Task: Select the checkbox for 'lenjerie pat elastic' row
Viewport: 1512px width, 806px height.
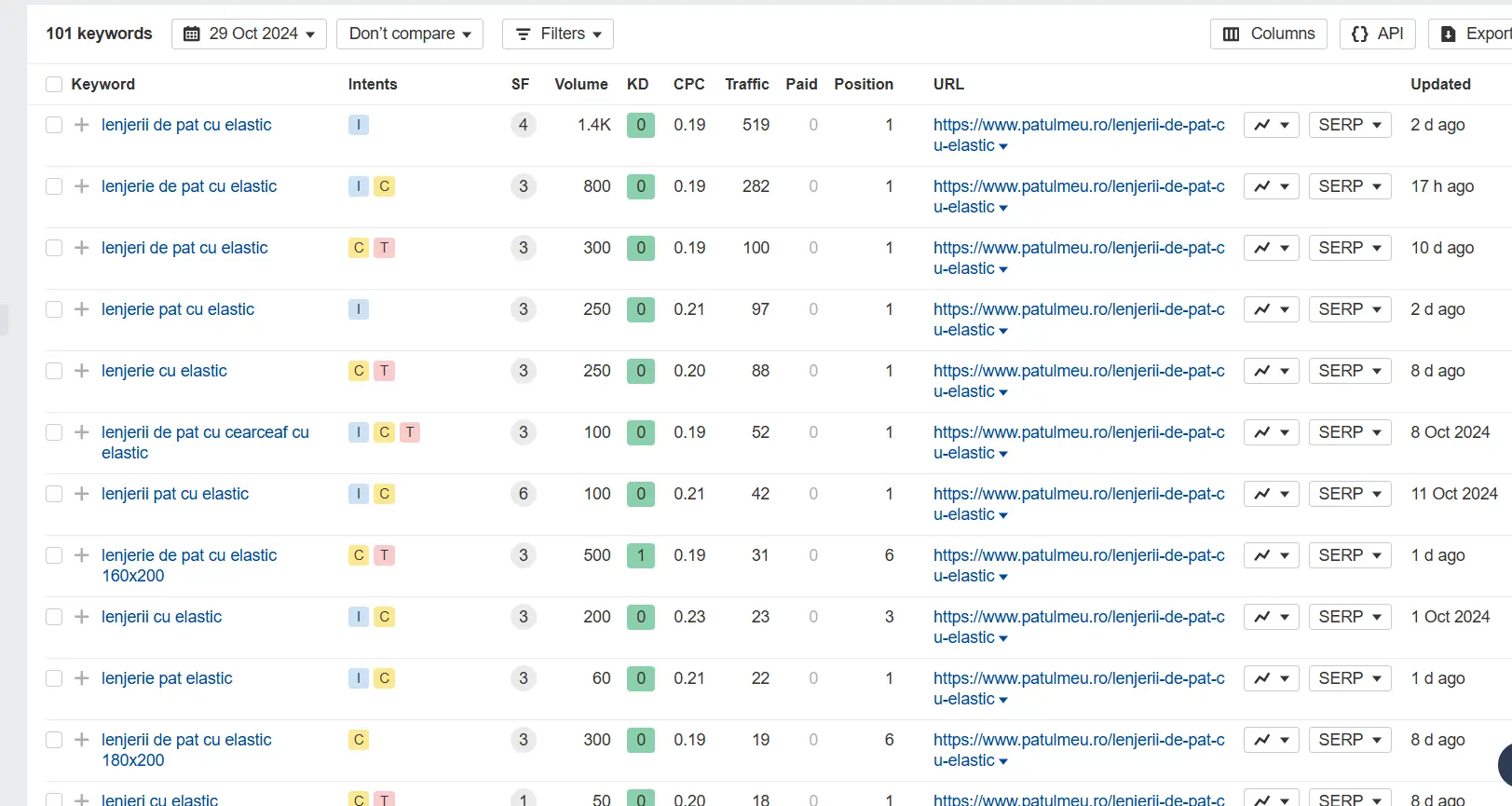Action: 54,678
